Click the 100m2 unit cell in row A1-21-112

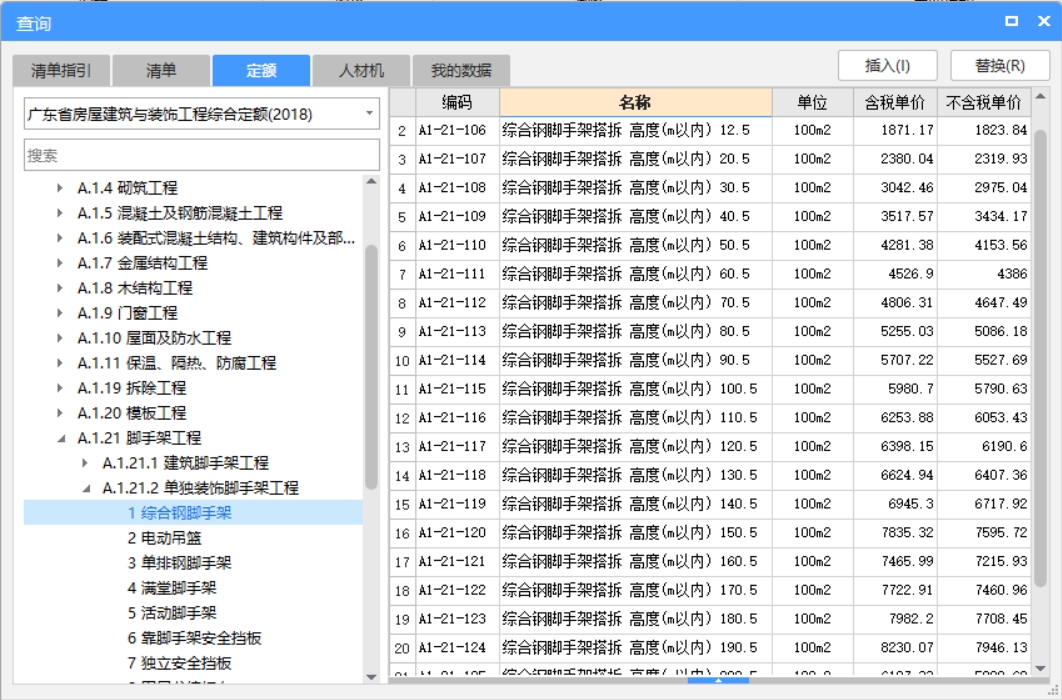tap(812, 303)
